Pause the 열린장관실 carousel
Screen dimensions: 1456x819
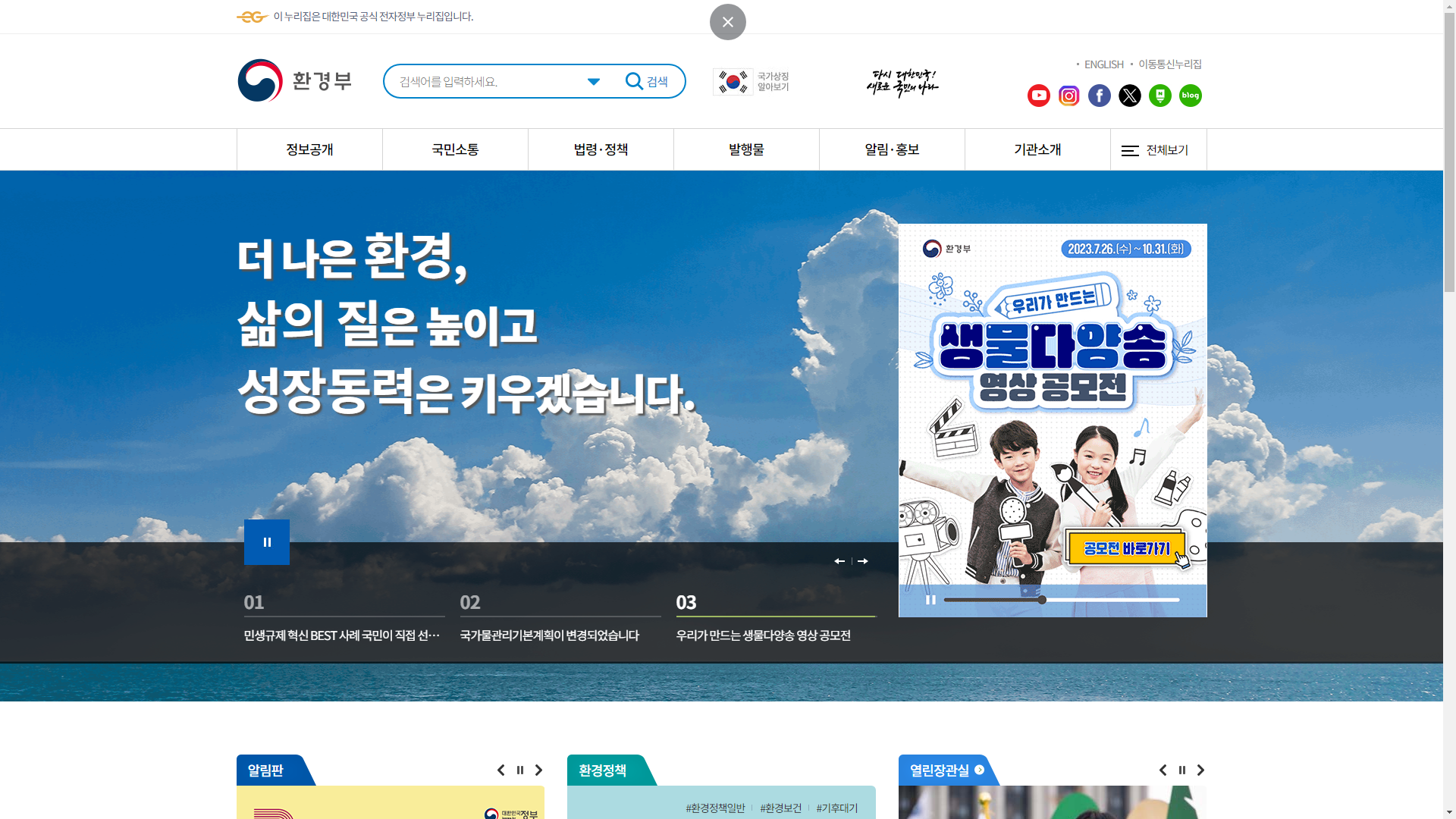pos(1181,770)
